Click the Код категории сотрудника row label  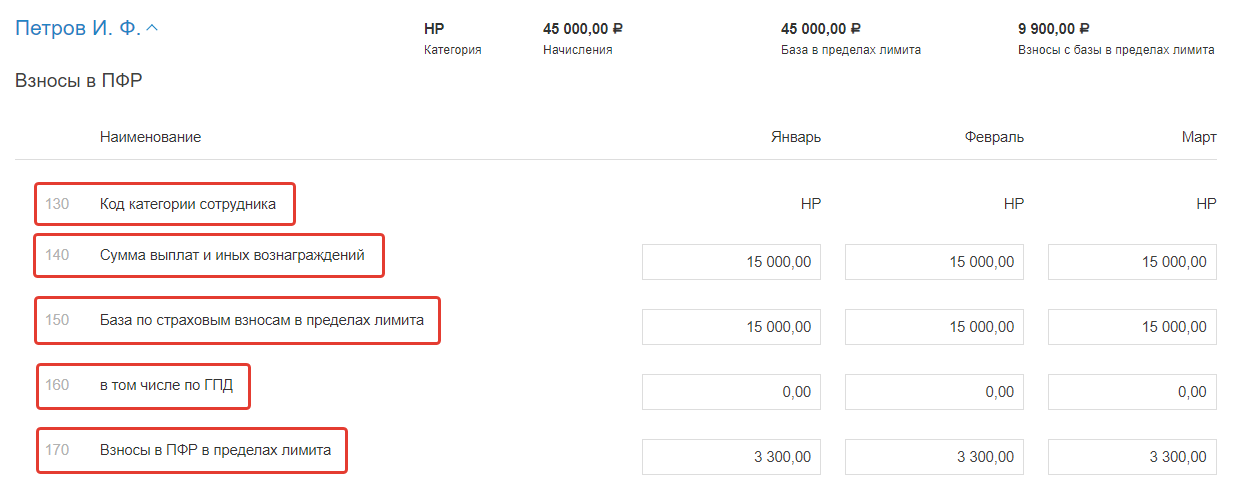[188, 204]
